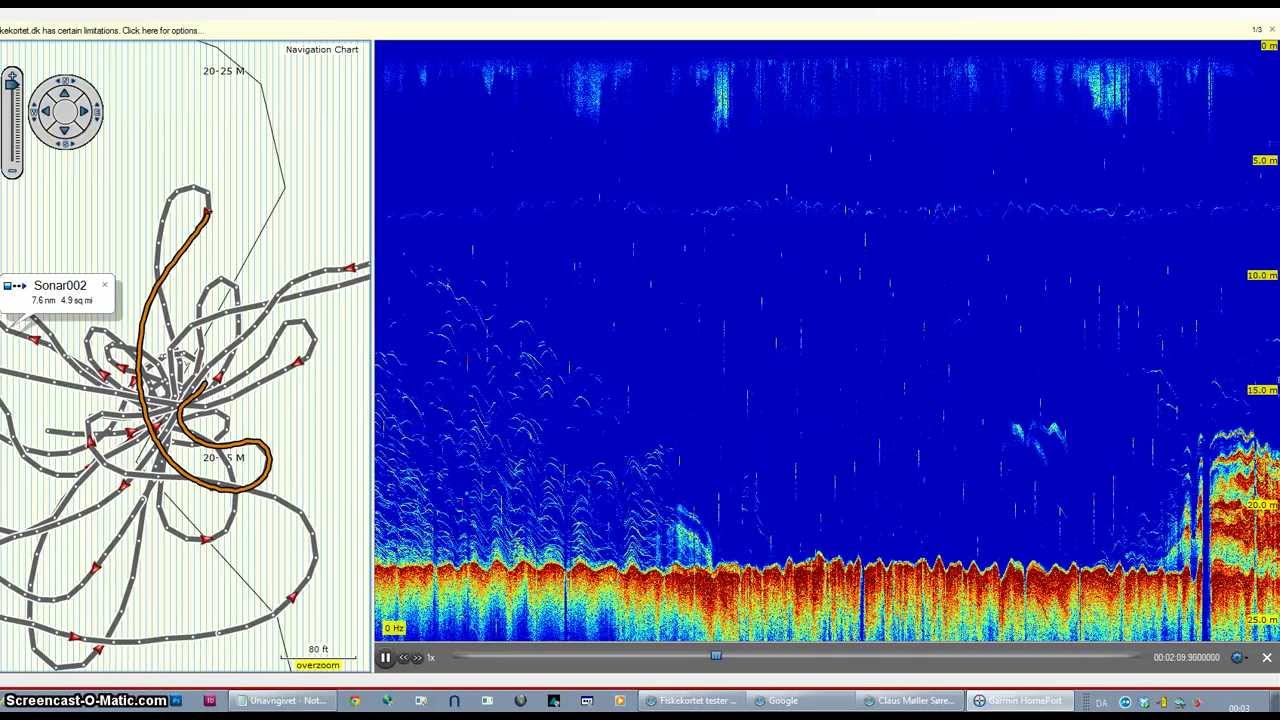Pan the chart up with the north arrow
Screen dimensions: 1280x720
point(65,95)
